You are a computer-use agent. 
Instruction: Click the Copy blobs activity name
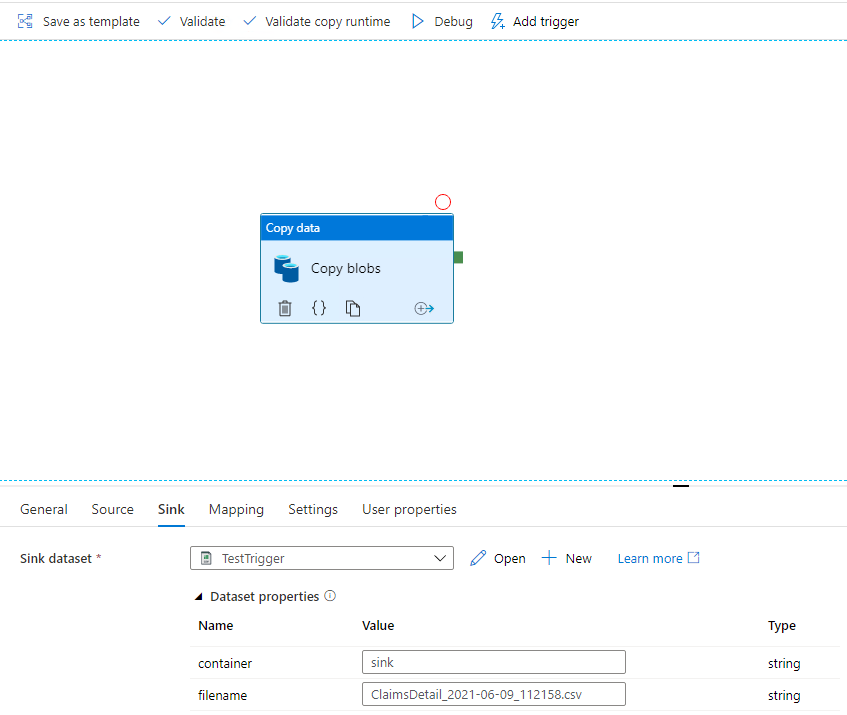click(346, 268)
